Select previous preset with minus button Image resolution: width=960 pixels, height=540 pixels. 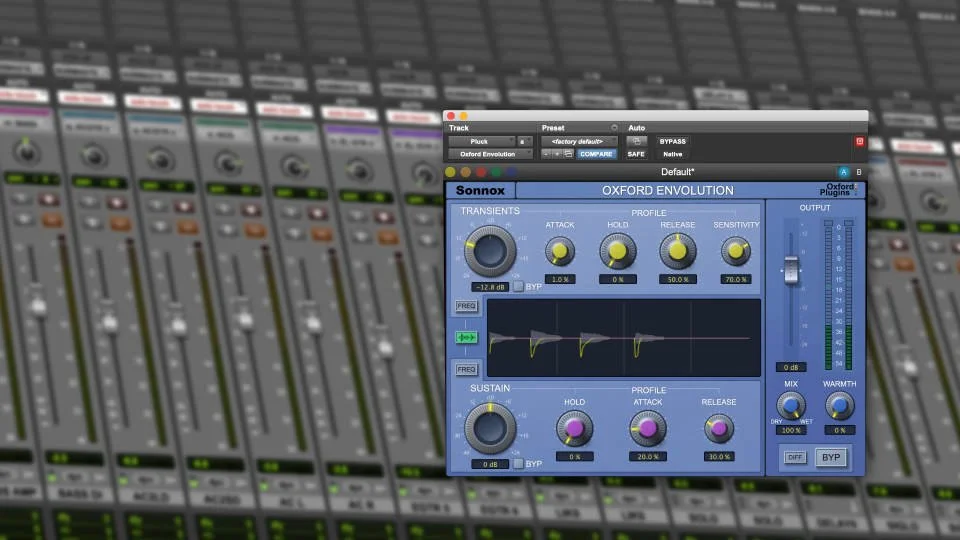(546, 154)
